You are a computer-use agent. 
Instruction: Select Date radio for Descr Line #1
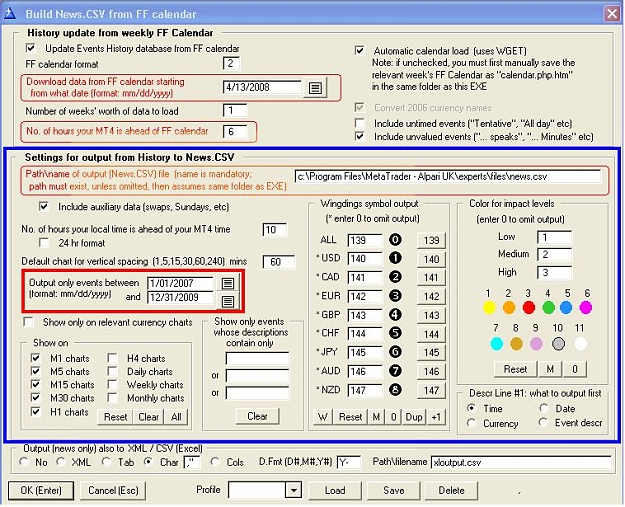(544, 408)
